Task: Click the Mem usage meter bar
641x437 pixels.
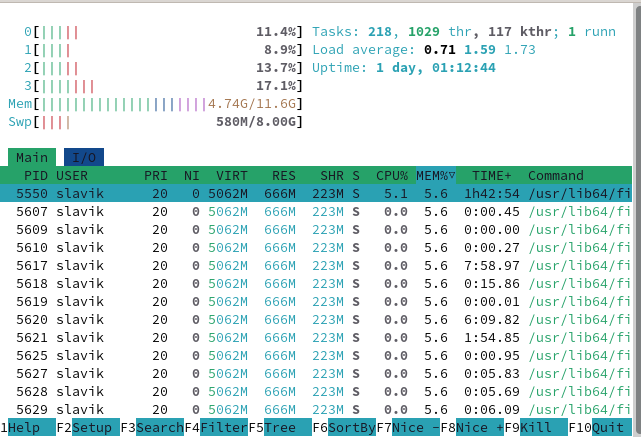Action: click(156, 103)
